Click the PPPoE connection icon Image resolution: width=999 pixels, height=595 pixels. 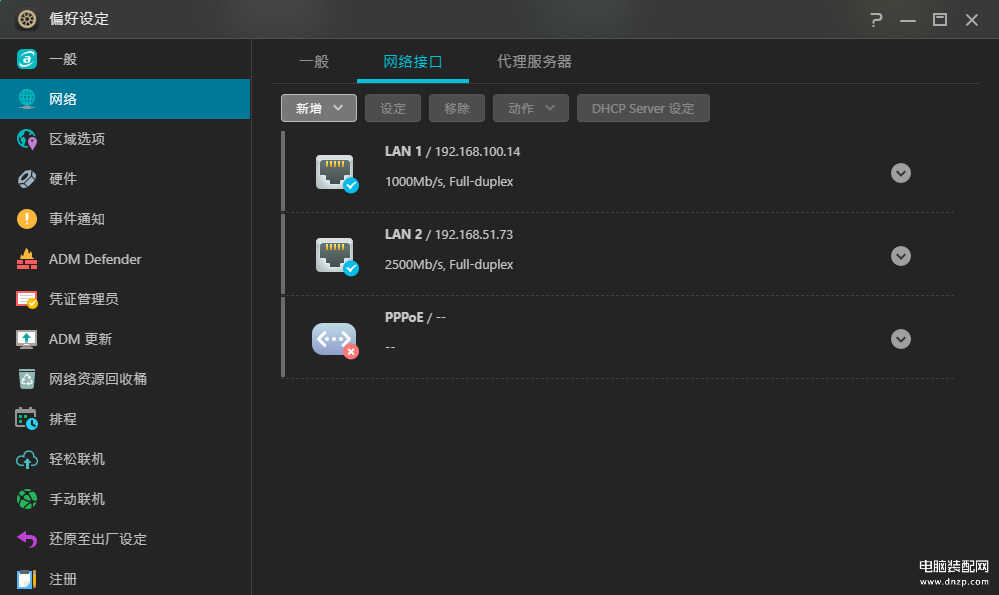(335, 340)
